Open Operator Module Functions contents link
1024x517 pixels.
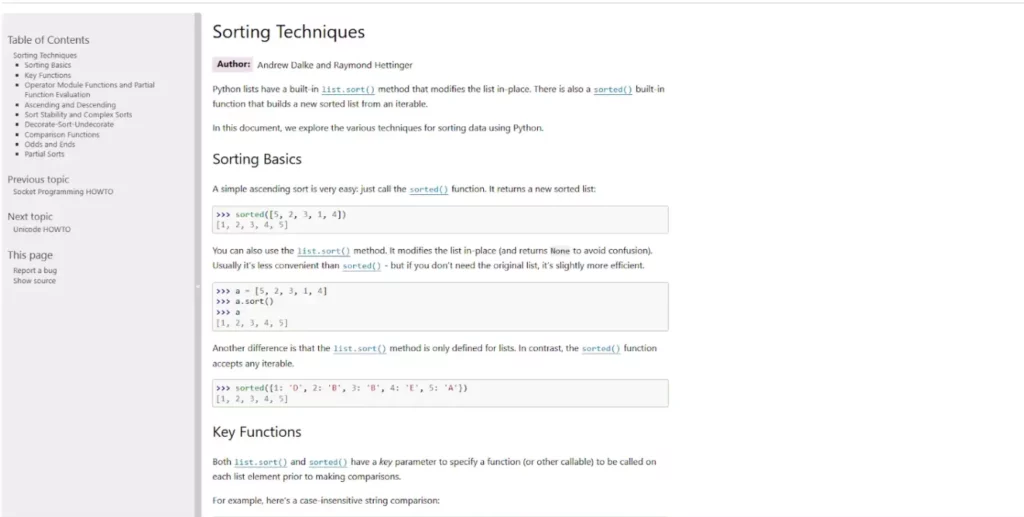[89, 89]
